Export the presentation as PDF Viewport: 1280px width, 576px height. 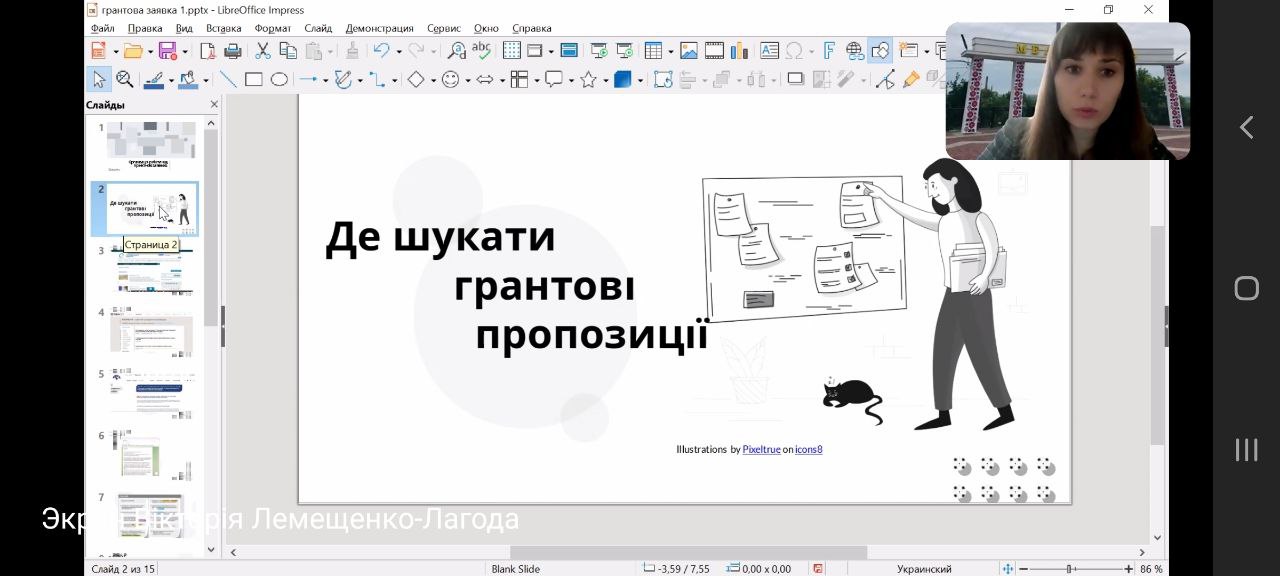click(208, 51)
